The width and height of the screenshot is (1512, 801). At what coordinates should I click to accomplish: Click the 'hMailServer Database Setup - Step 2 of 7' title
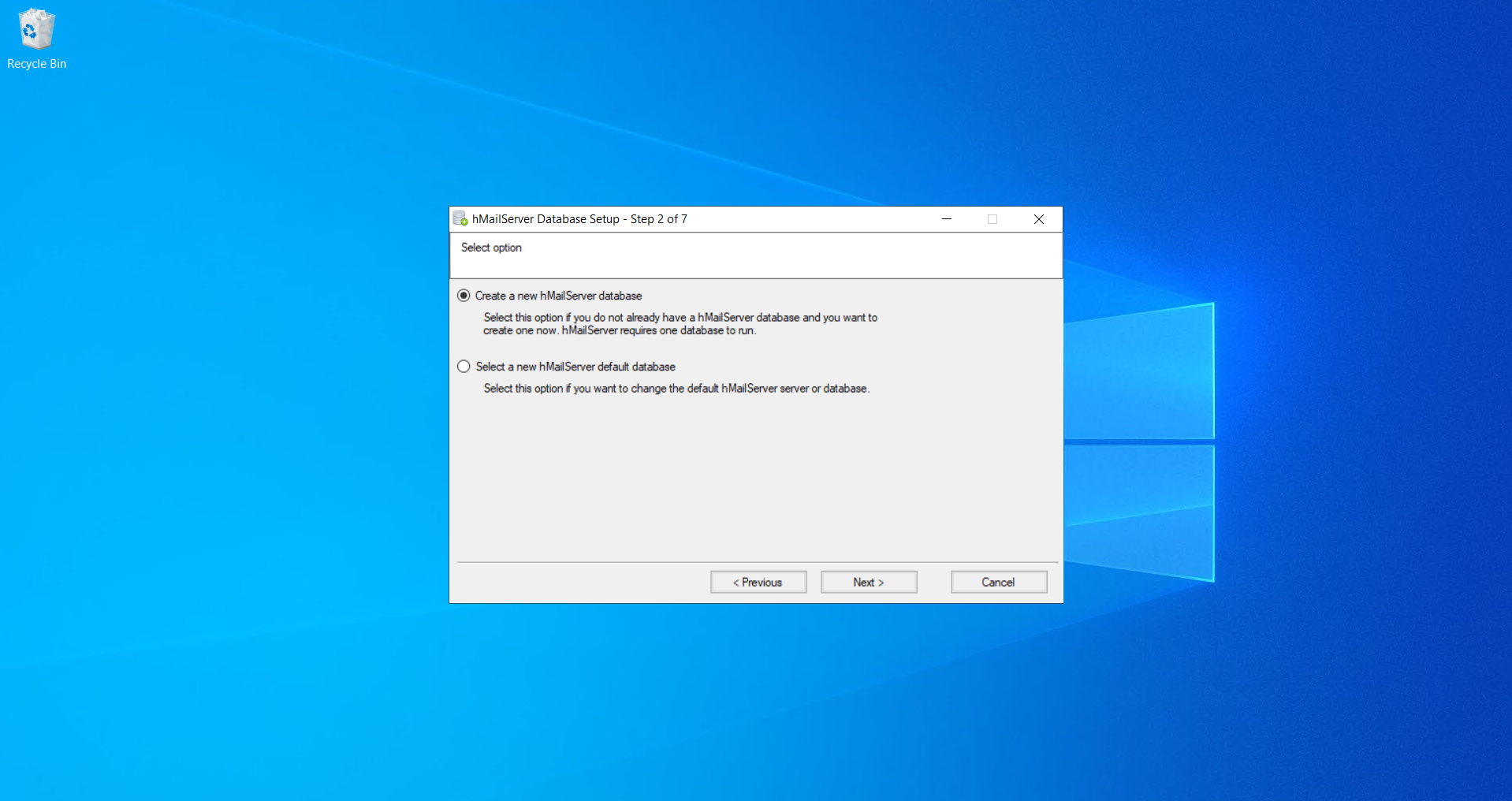579,219
